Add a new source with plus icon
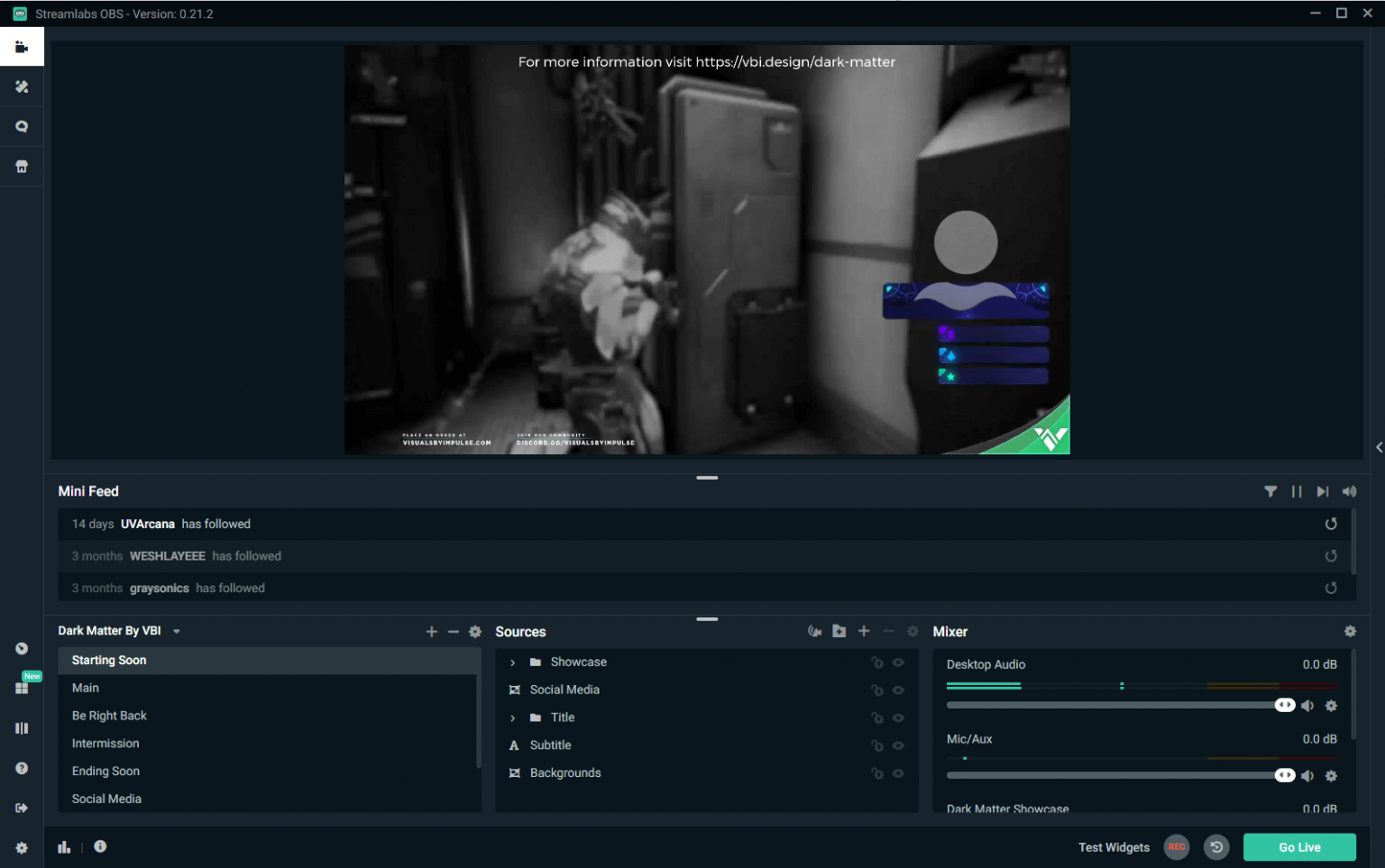 coord(863,631)
